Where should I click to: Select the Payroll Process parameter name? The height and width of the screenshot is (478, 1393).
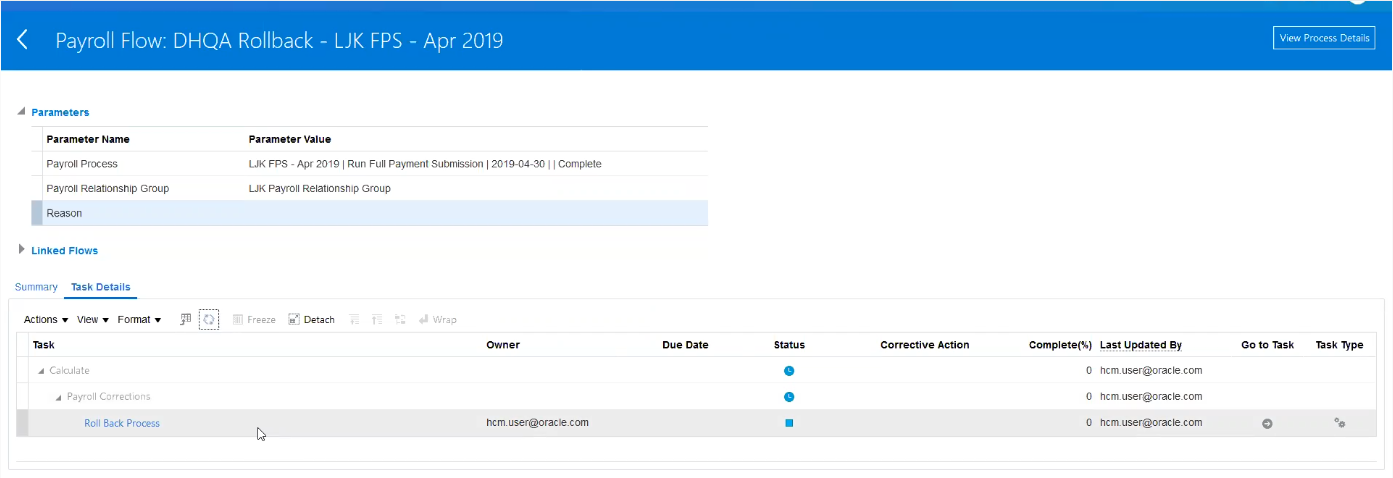[82, 164]
